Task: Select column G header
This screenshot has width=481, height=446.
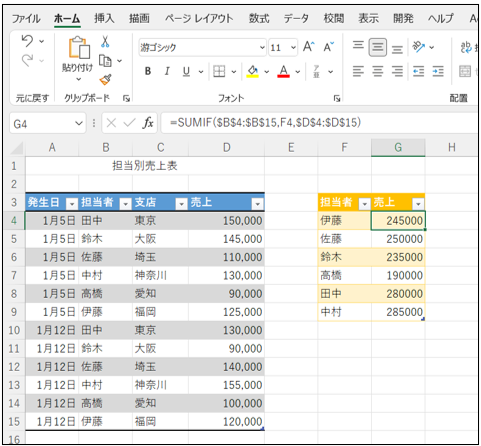Action: [398, 147]
